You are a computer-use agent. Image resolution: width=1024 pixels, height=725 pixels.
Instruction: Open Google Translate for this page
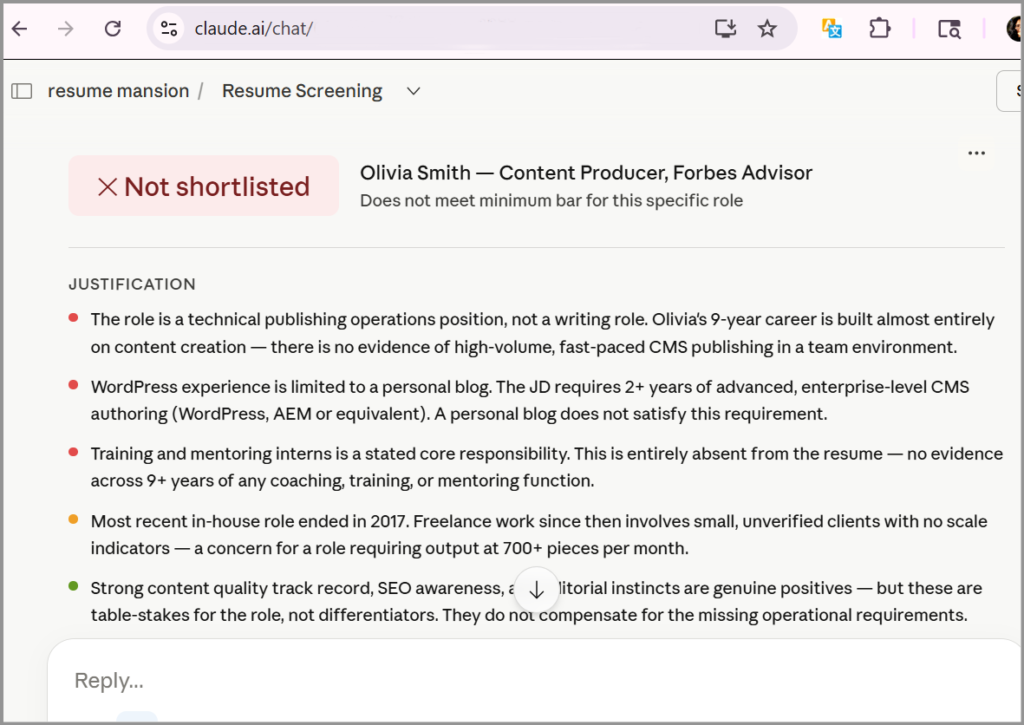point(831,28)
